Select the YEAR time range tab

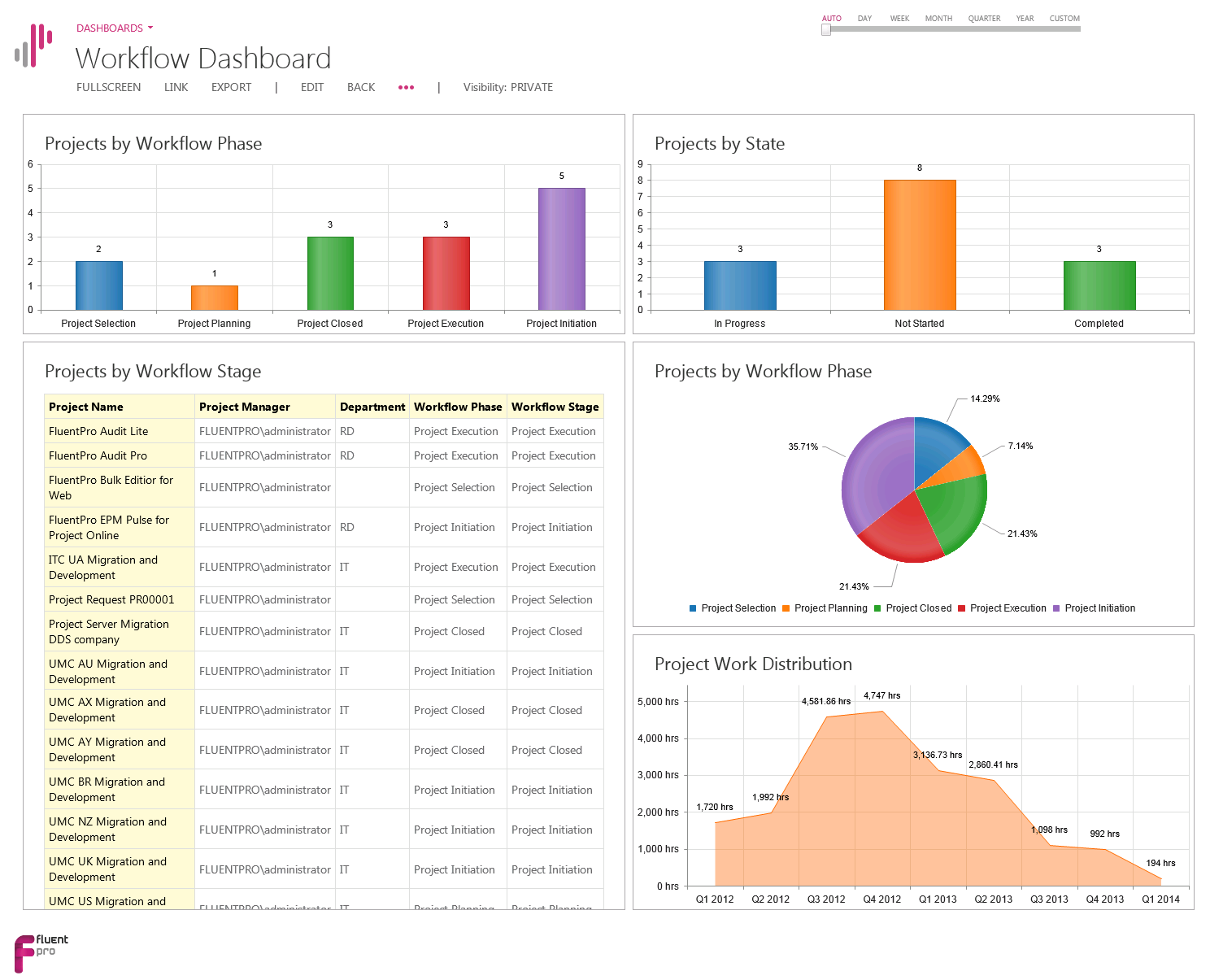click(x=1025, y=18)
